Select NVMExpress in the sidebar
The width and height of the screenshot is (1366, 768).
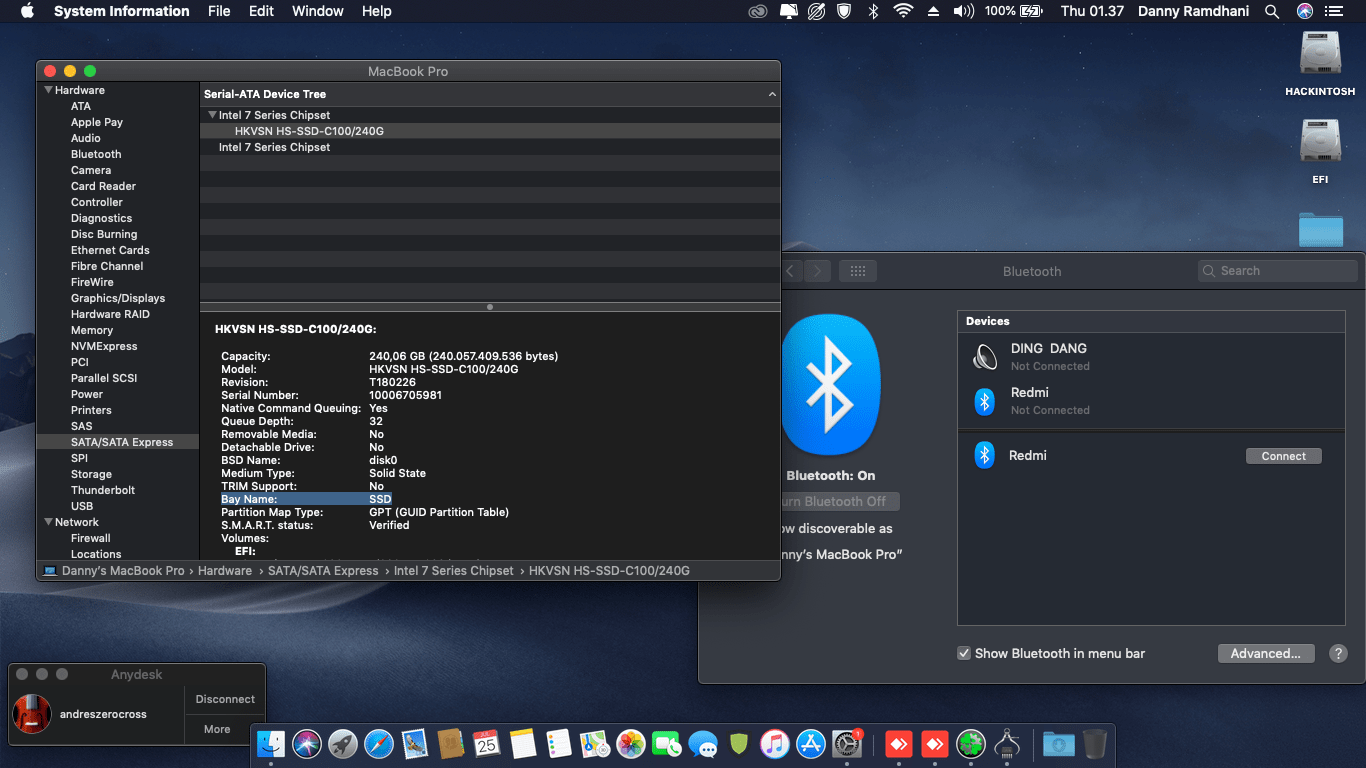point(104,346)
